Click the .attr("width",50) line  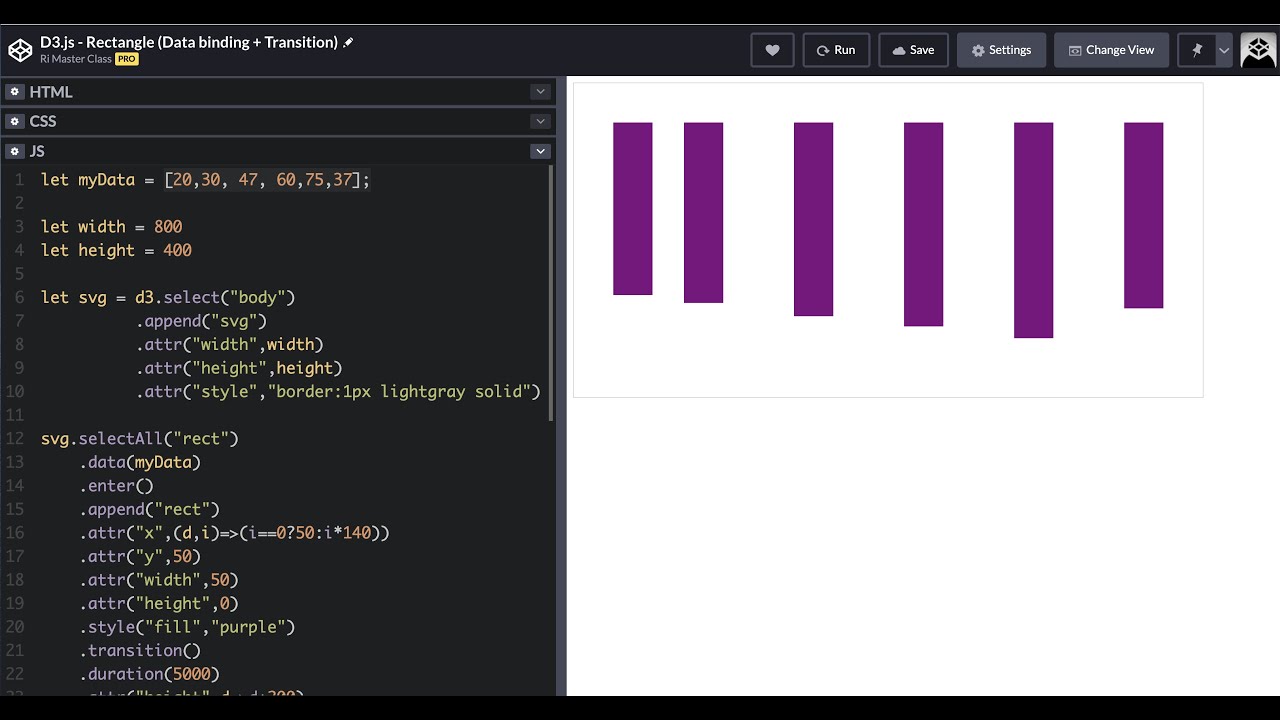[x=158, y=580]
